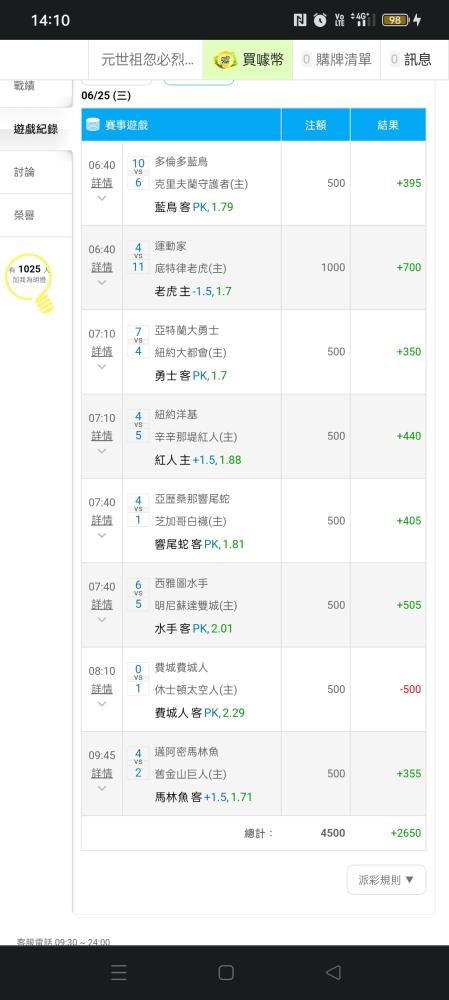Screen dimensions: 449x1000
Task: Select the 遊戲紀錄 sidebar tab
Action: 36,129
